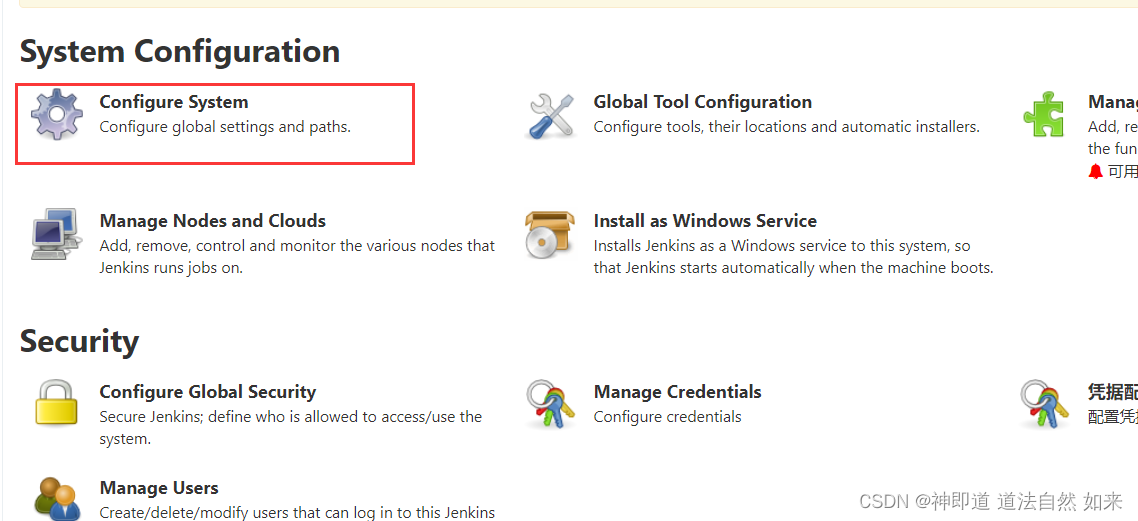
Task: Click the green puzzle piece plugin icon
Action: (x=1044, y=114)
